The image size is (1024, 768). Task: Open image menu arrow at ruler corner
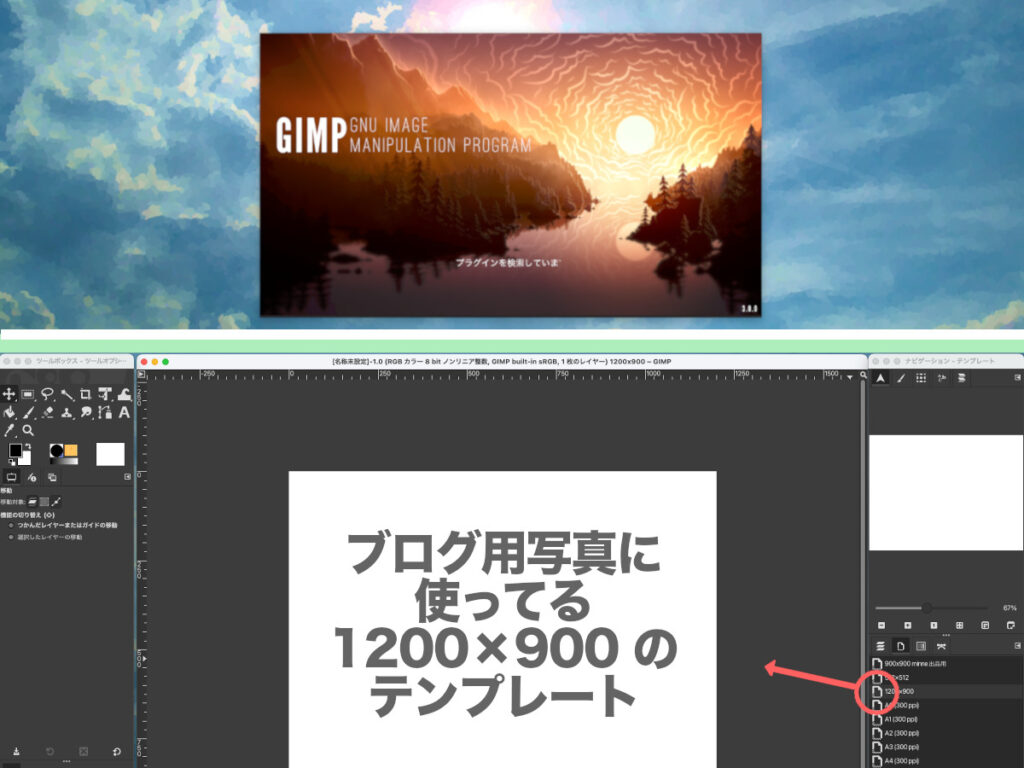[141, 375]
